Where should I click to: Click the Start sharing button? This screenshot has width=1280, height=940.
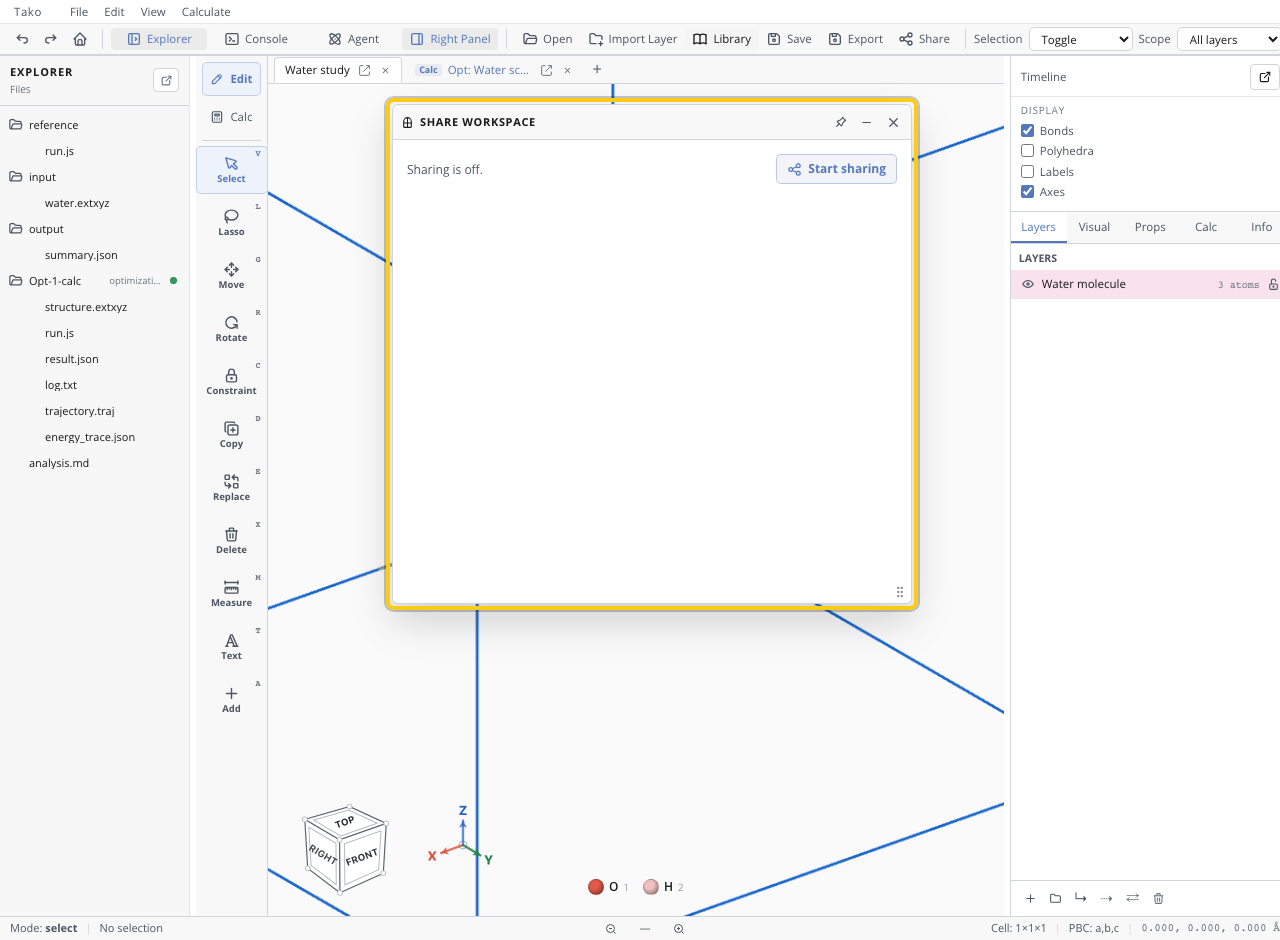pos(836,169)
